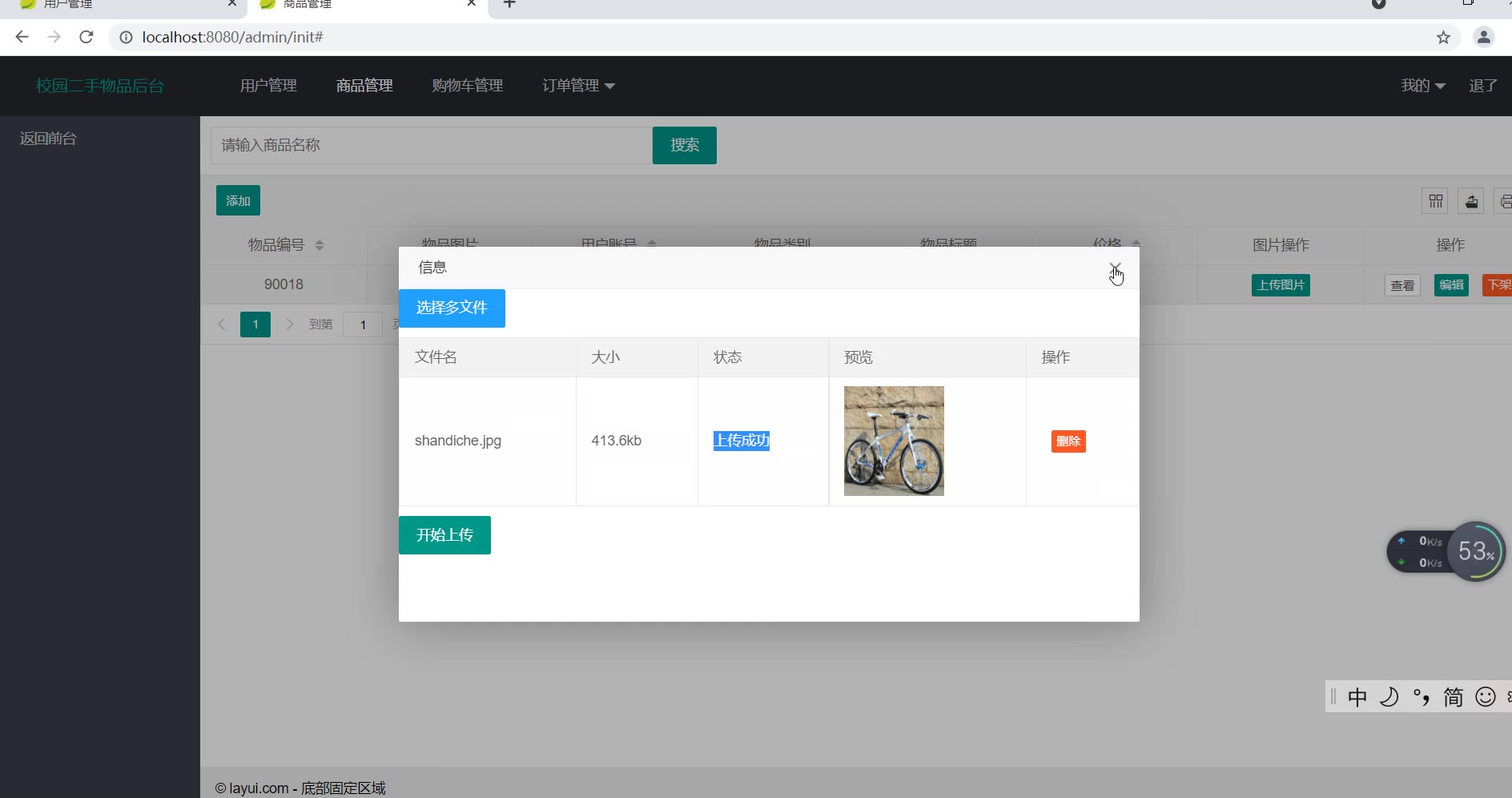Click the 退了 logout link
Viewport: 1512px width, 798px height.
tap(1483, 86)
